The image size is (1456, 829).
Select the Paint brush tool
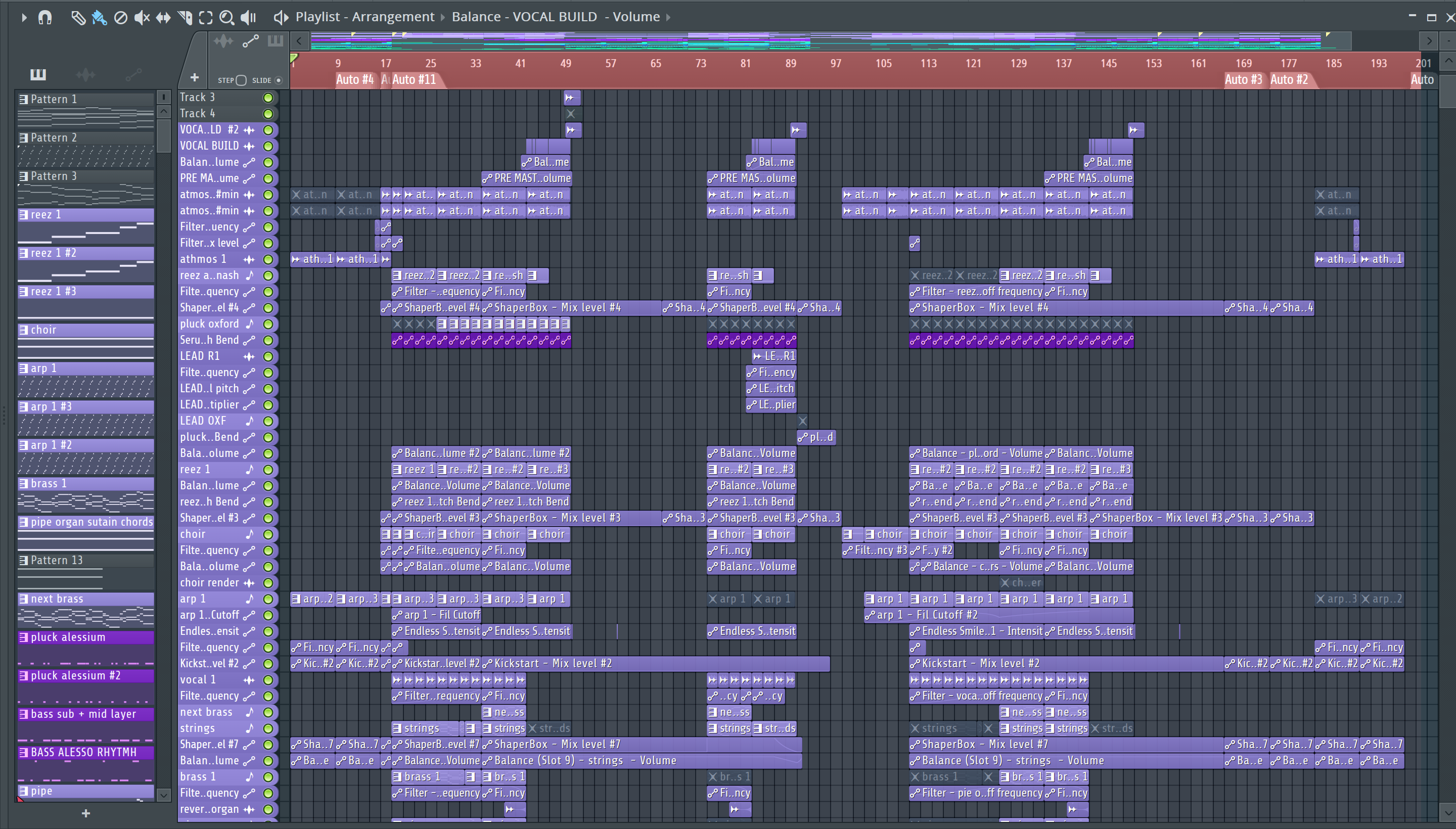click(x=99, y=18)
